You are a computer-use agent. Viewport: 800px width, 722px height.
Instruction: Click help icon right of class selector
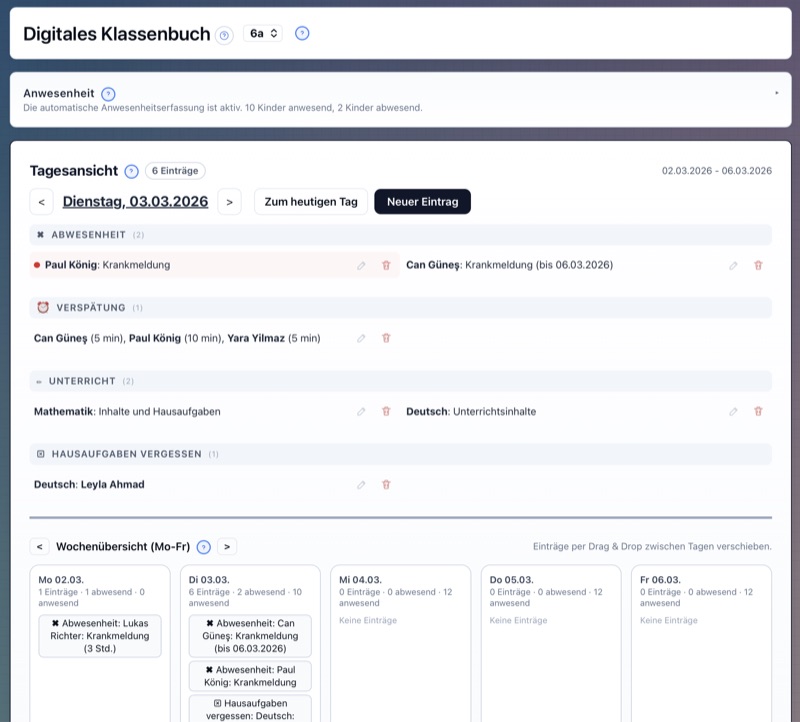[x=302, y=34]
